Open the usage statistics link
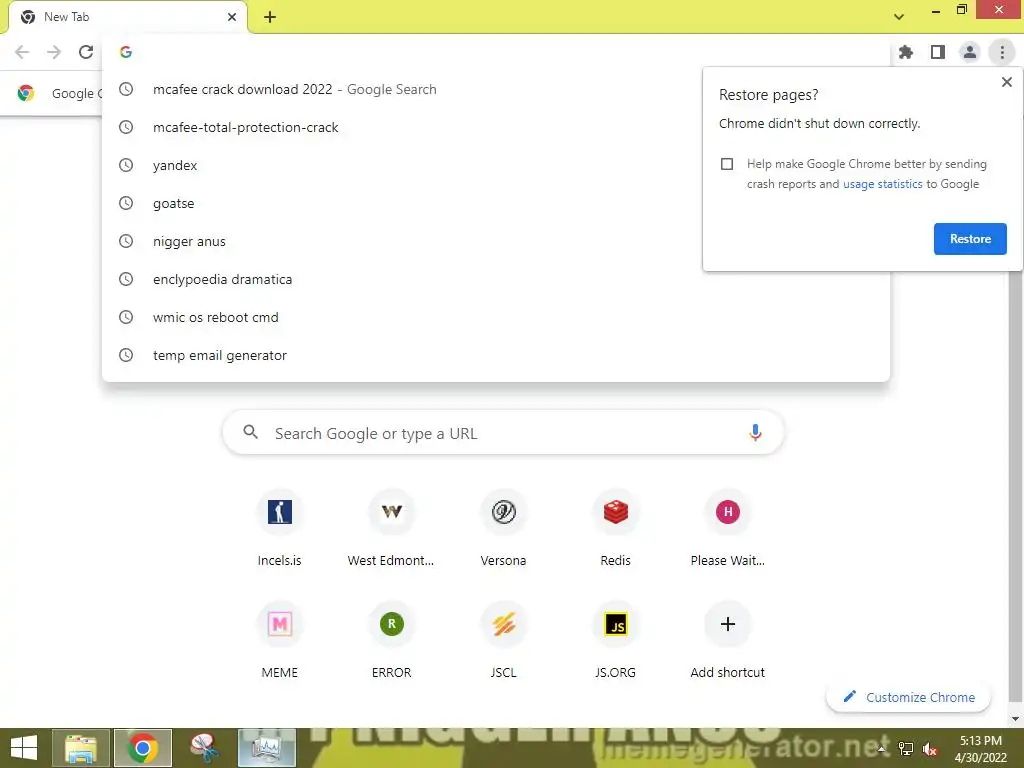Image resolution: width=1024 pixels, height=768 pixels. pos(882,184)
